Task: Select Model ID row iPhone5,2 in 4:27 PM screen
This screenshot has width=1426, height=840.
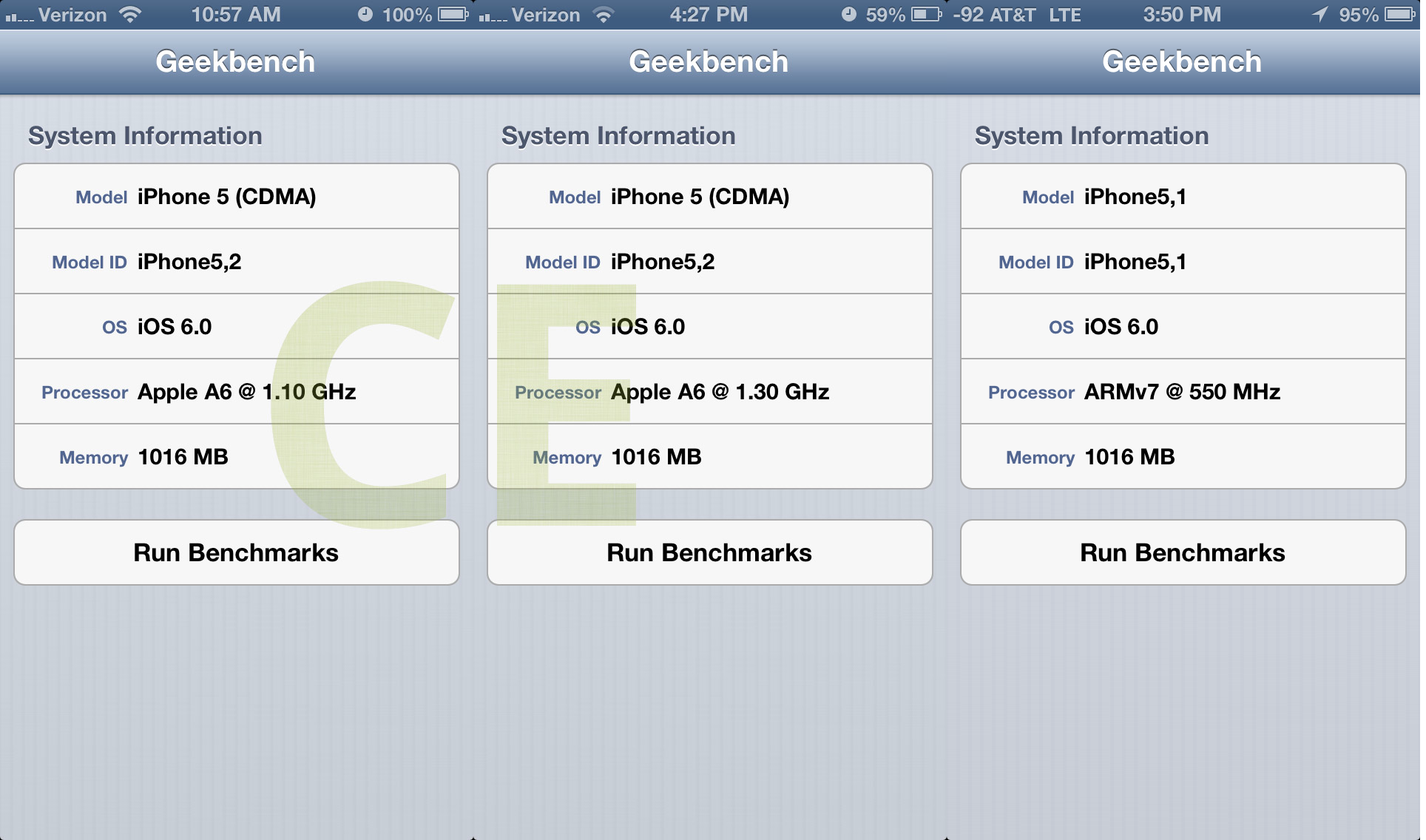Action: pyautogui.click(x=710, y=262)
